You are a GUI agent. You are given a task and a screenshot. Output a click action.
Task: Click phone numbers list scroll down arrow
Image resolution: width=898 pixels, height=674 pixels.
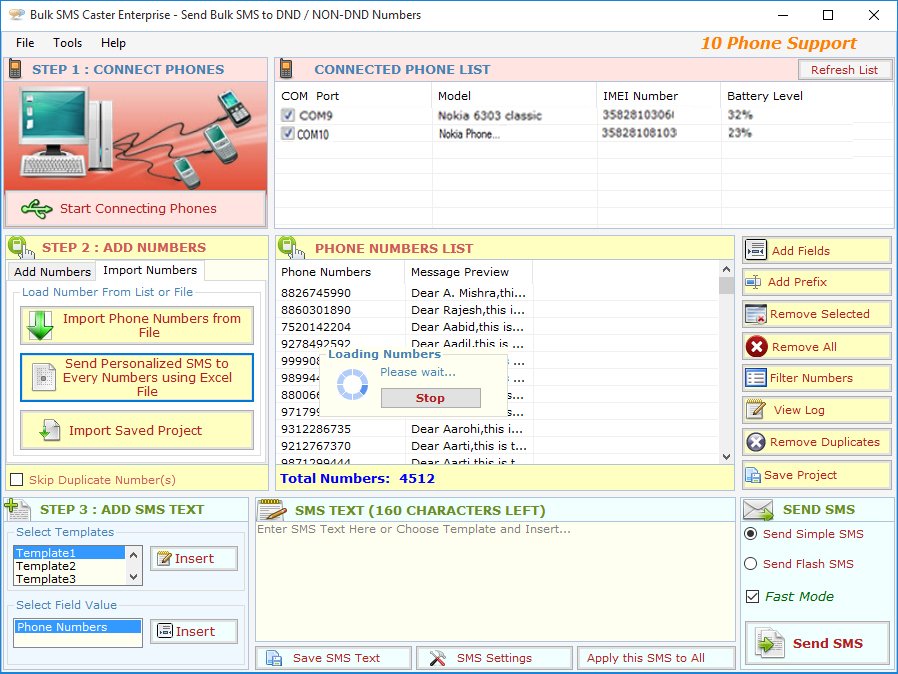point(726,456)
